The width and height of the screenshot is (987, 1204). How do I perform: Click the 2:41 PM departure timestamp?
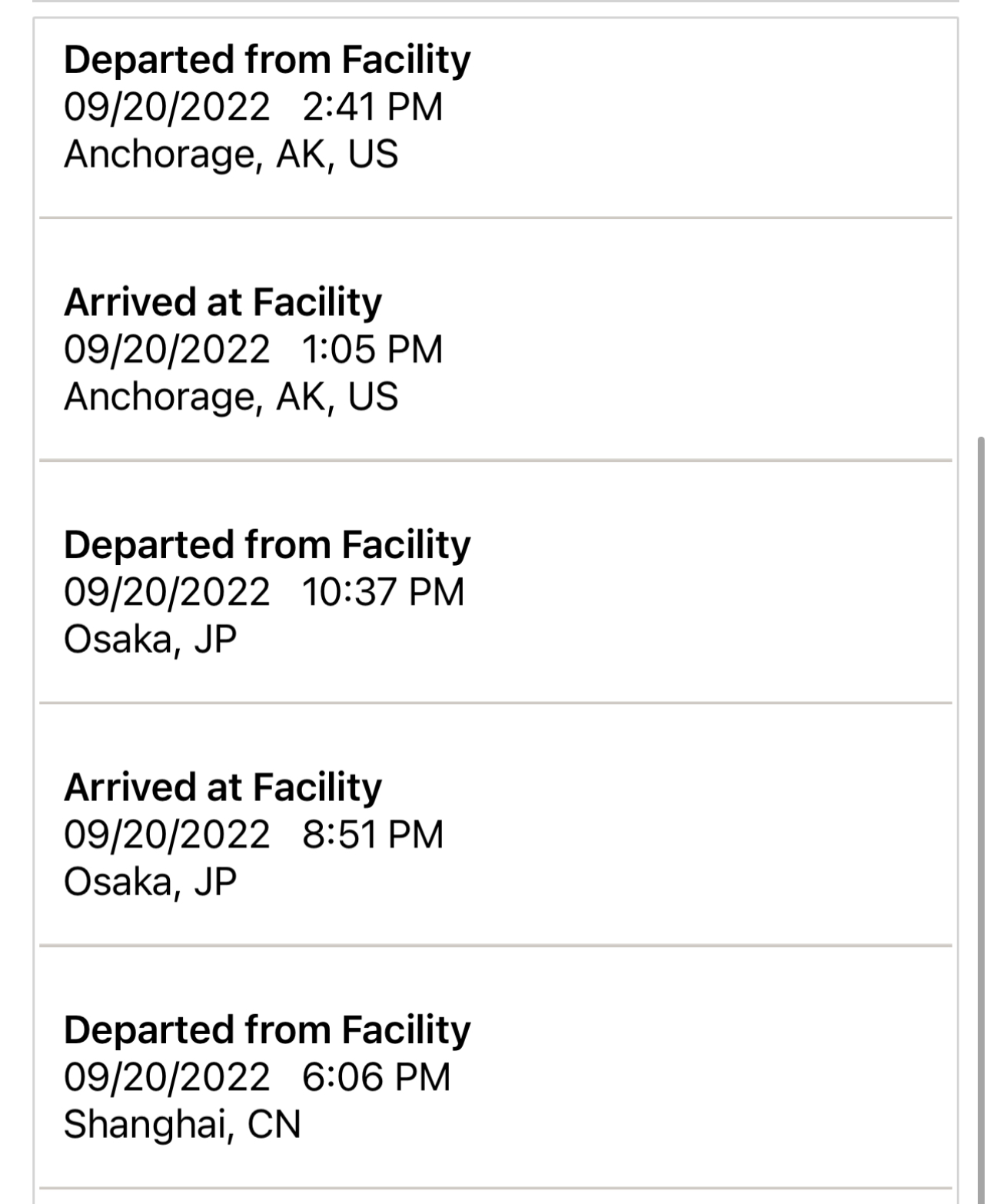(373, 107)
